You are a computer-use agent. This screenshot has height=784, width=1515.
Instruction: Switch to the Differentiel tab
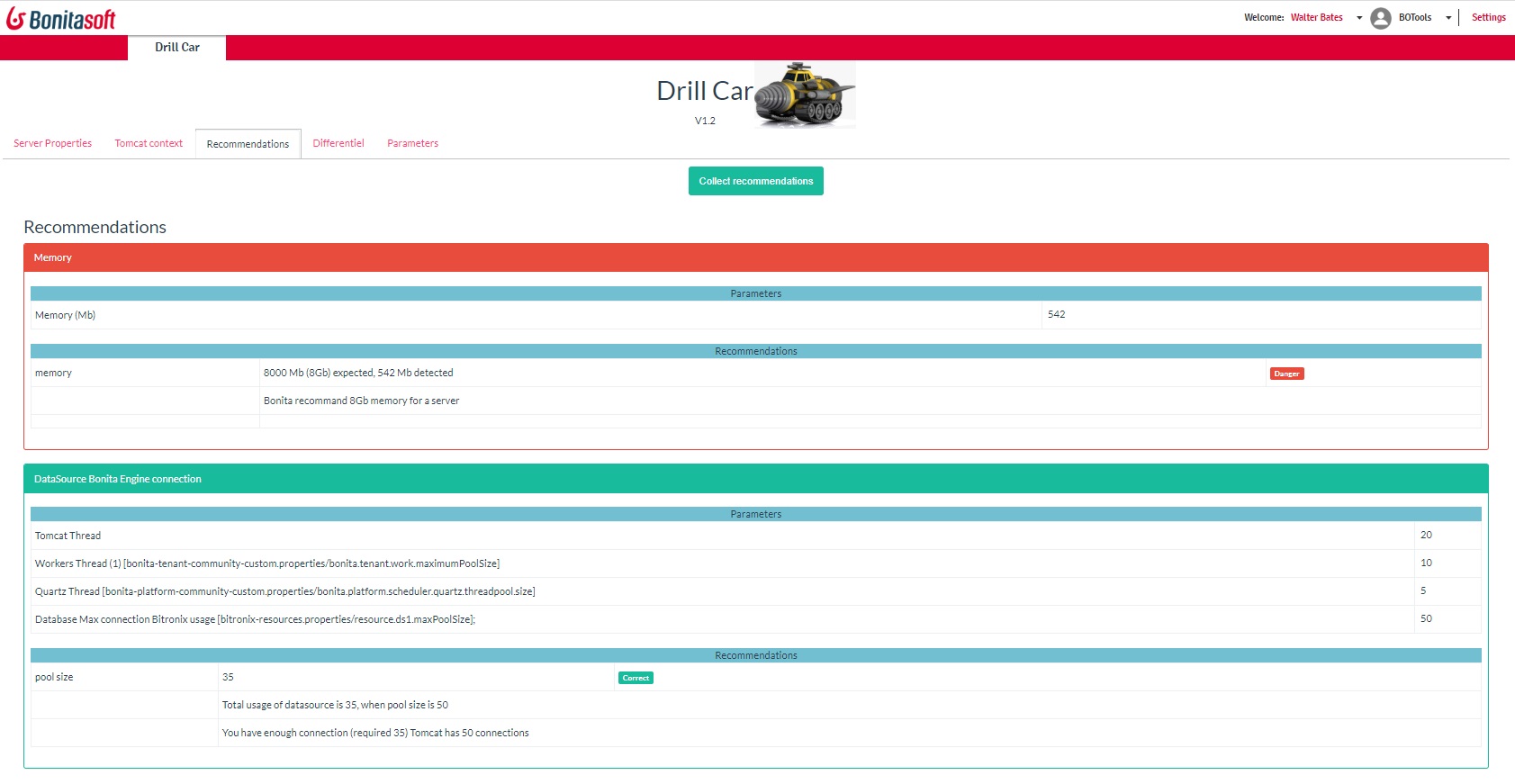[338, 143]
